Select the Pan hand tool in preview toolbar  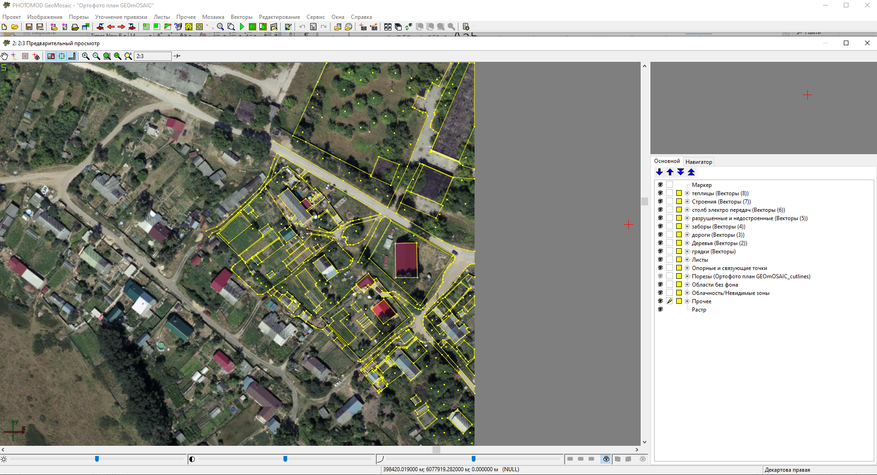point(4,56)
